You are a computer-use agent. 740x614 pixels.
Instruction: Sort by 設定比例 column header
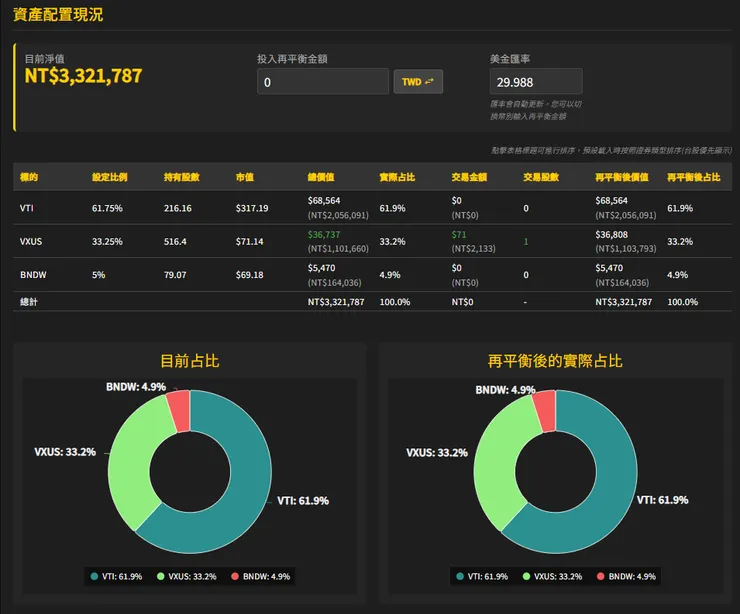(x=109, y=177)
